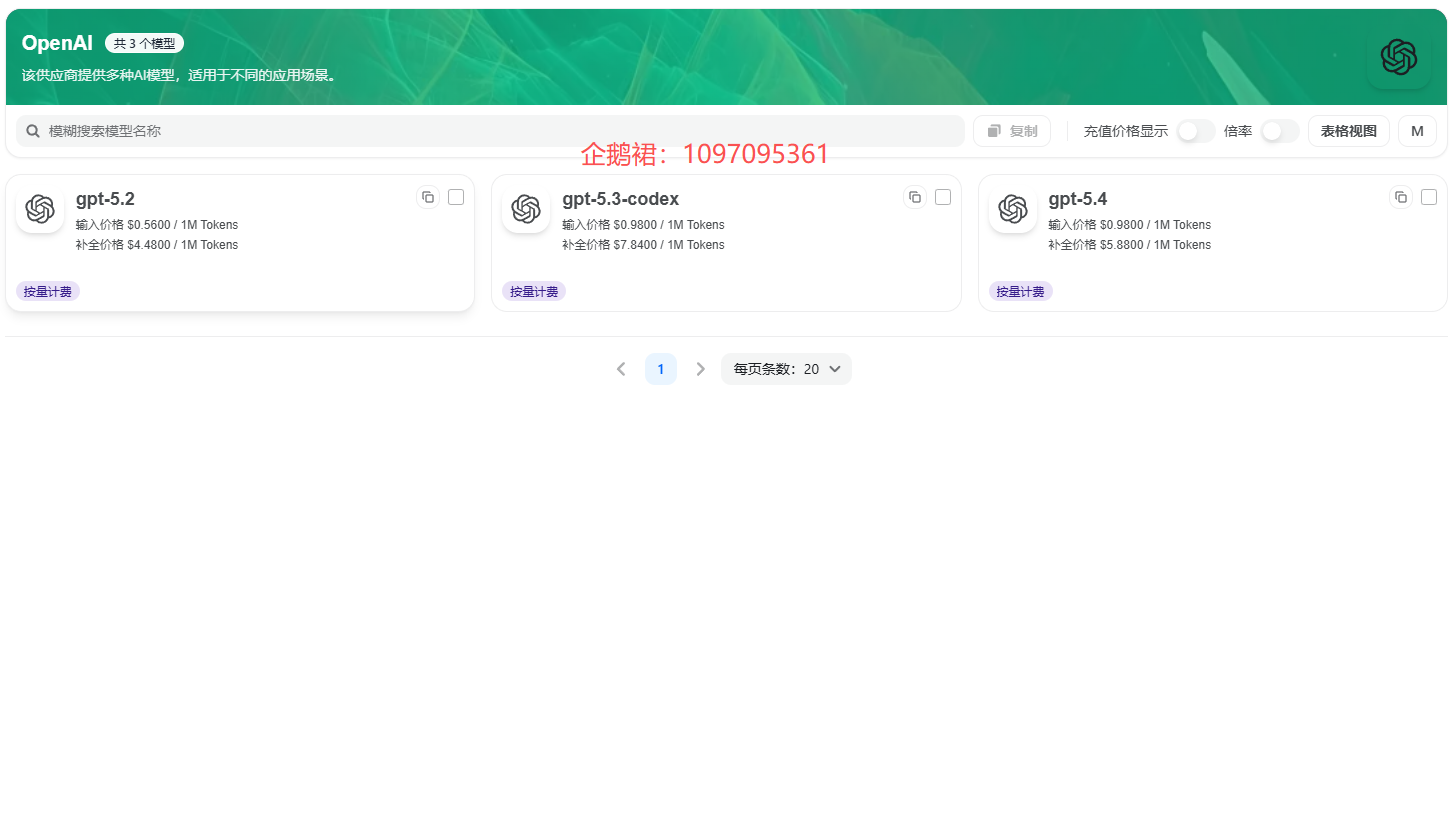
Task: Click the gpt-5.3-codex title
Action: pos(620,199)
